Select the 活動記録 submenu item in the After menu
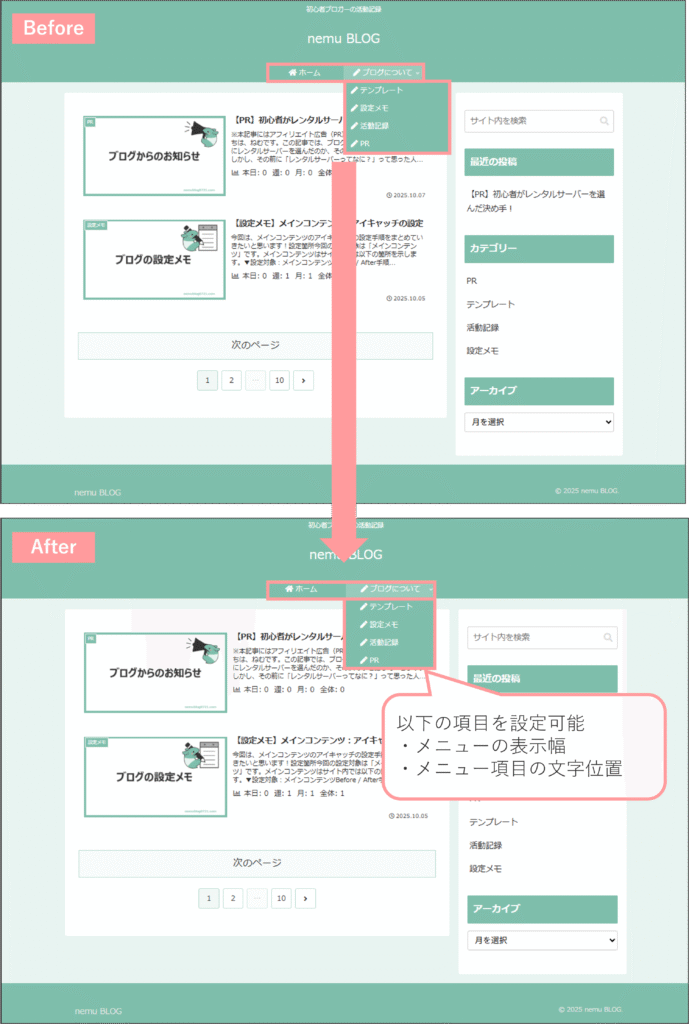Image resolution: width=689 pixels, height=1024 pixels. [x=384, y=643]
